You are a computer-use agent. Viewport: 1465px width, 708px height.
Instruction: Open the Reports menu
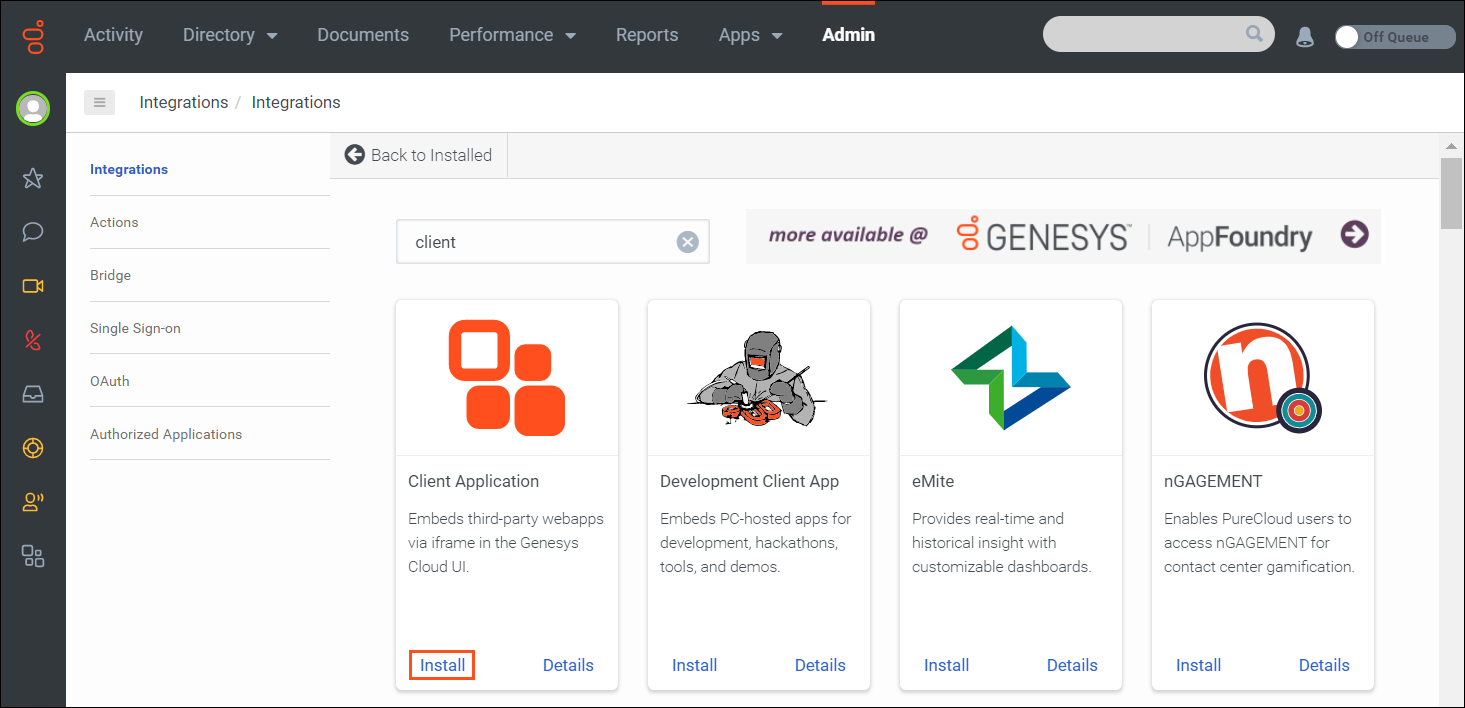click(x=647, y=35)
